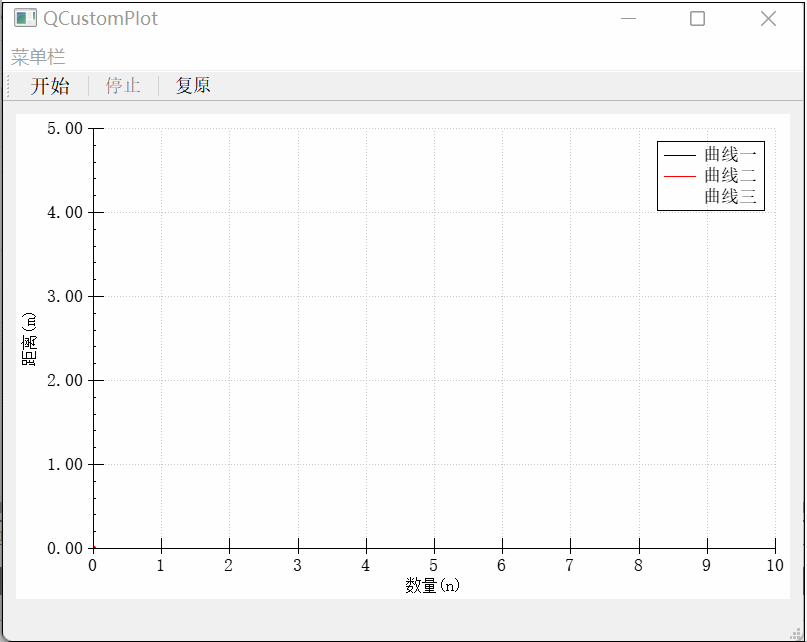Click the 2.00 y-axis tick label

pyautogui.click(x=65, y=380)
